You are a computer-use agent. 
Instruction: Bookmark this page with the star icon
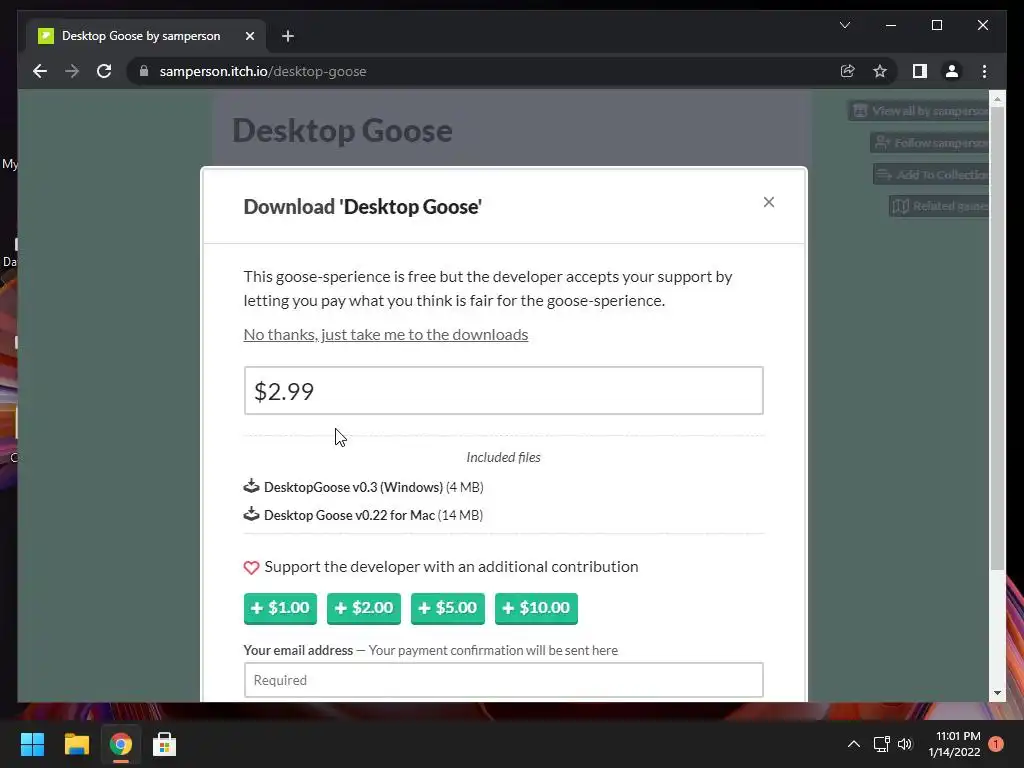(880, 71)
